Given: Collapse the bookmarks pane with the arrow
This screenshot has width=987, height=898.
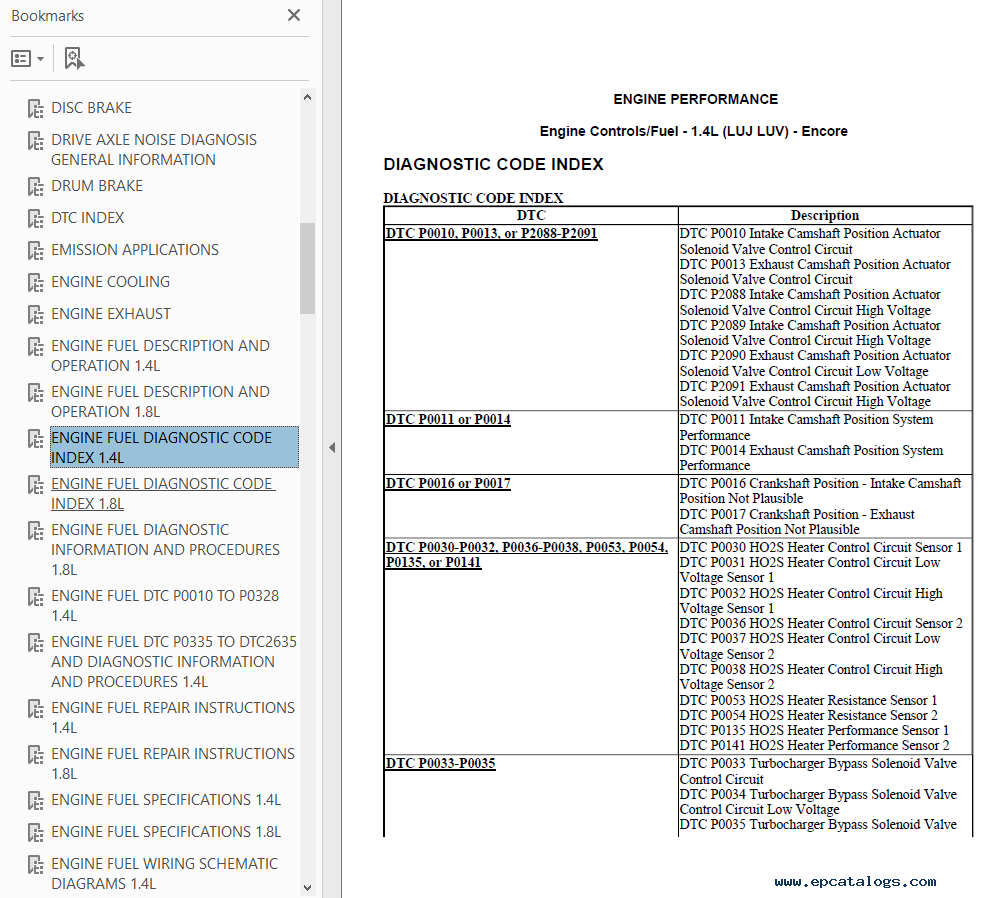Looking at the screenshot, I should point(332,447).
